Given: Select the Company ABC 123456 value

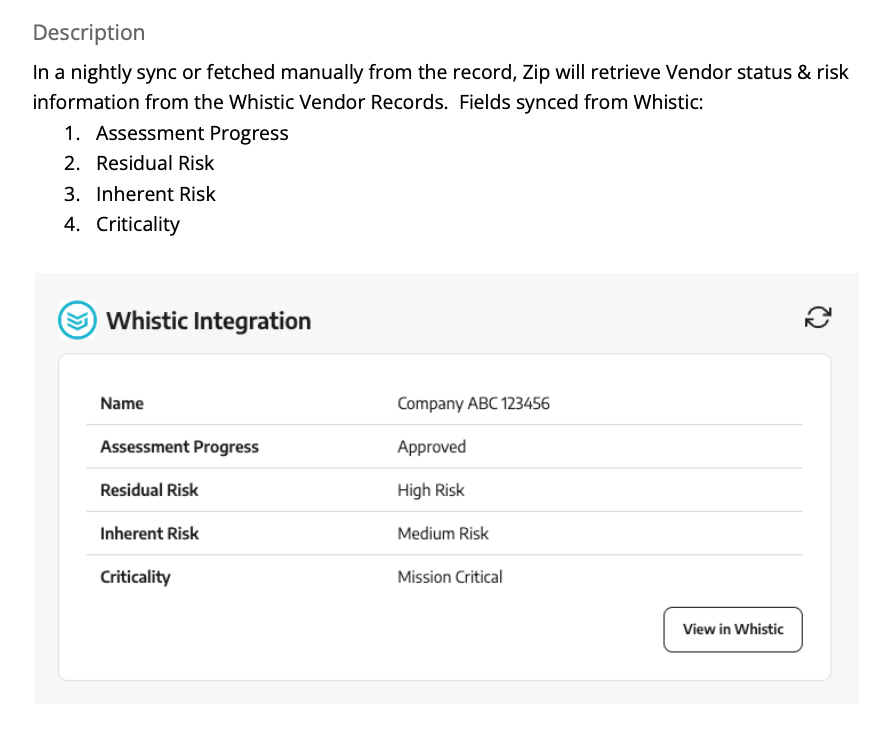Looking at the screenshot, I should 473,403.
